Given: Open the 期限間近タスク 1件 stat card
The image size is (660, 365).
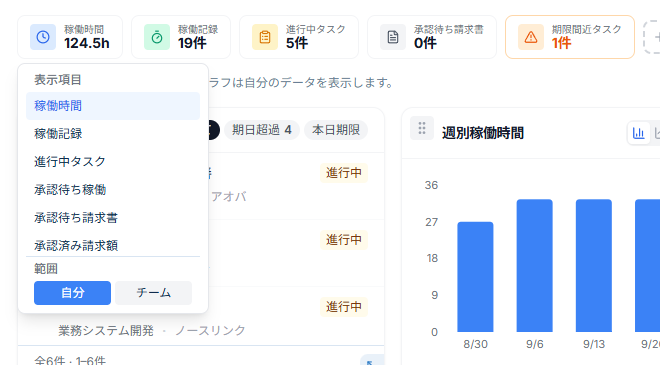Looking at the screenshot, I should (570, 37).
